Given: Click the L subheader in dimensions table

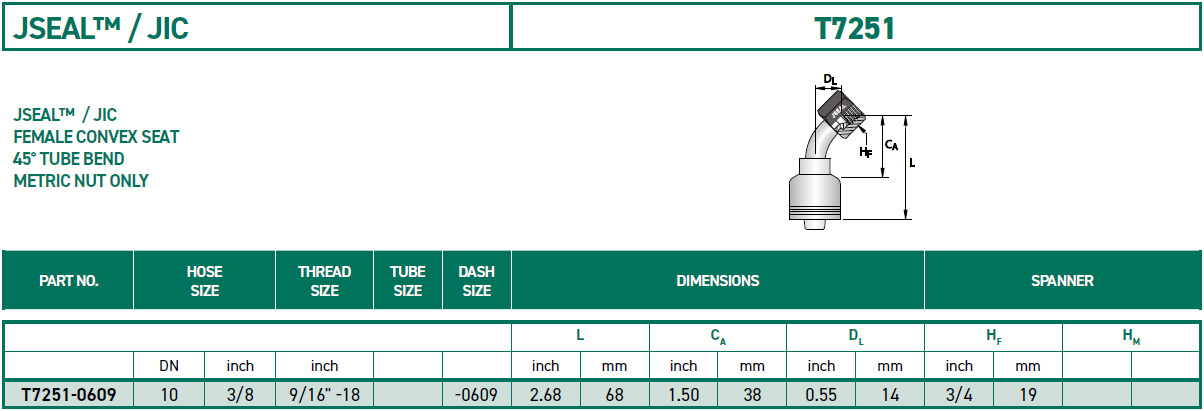Looking at the screenshot, I should tap(580, 337).
